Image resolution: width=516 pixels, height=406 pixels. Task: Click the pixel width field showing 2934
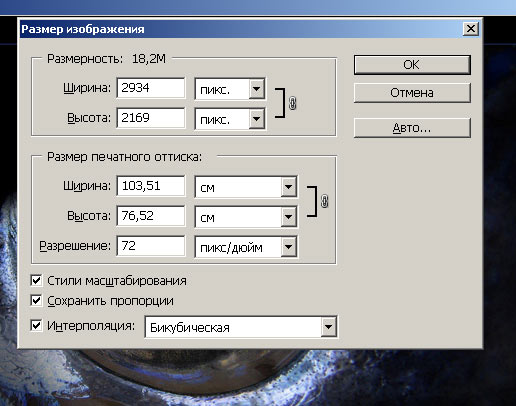point(151,88)
